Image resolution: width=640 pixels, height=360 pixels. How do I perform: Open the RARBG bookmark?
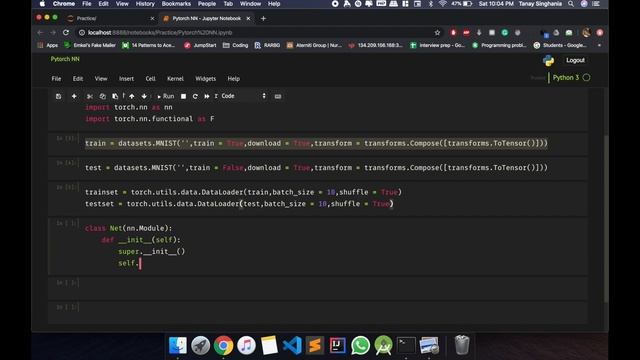tap(267, 45)
